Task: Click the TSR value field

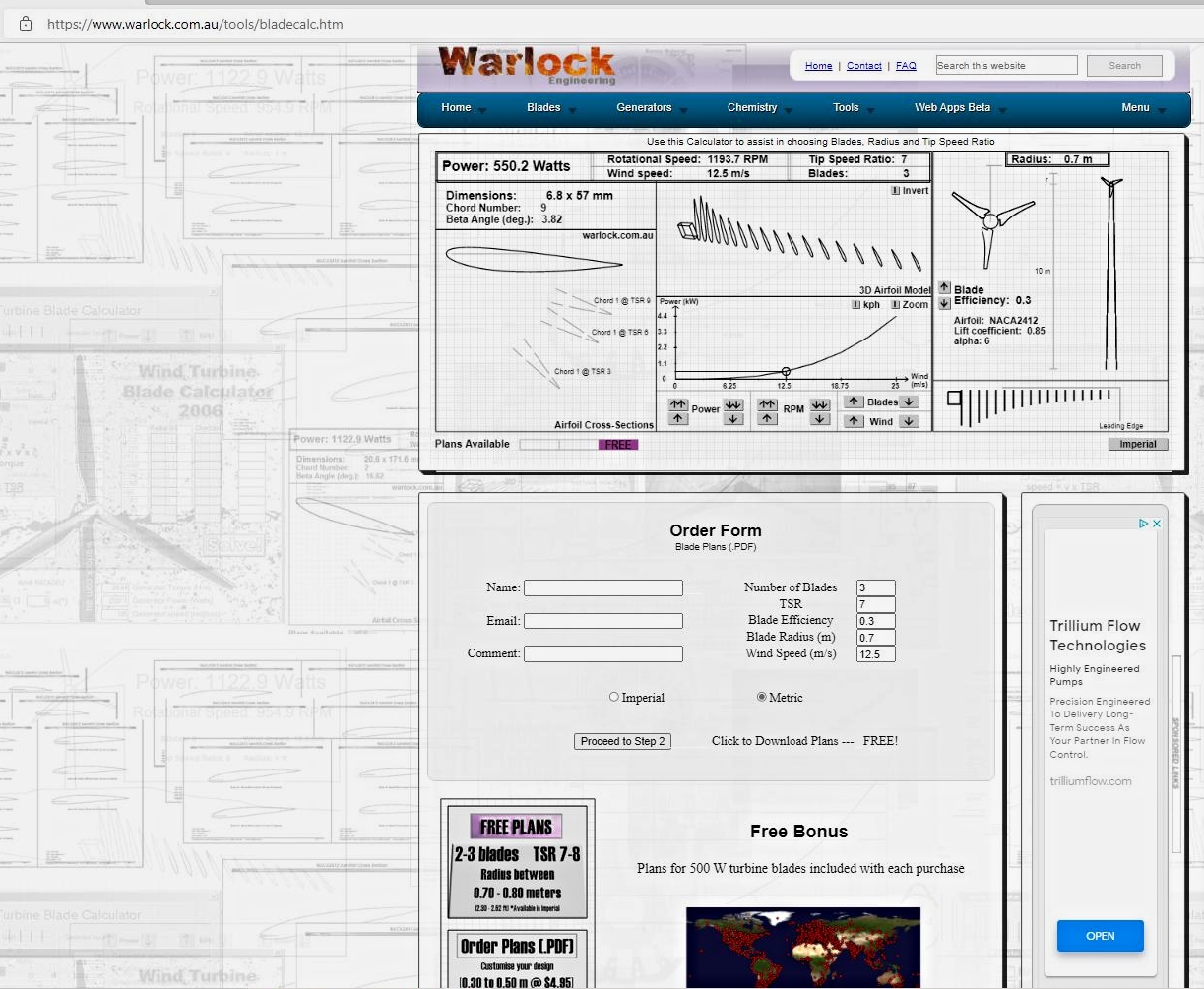Action: [x=876, y=604]
